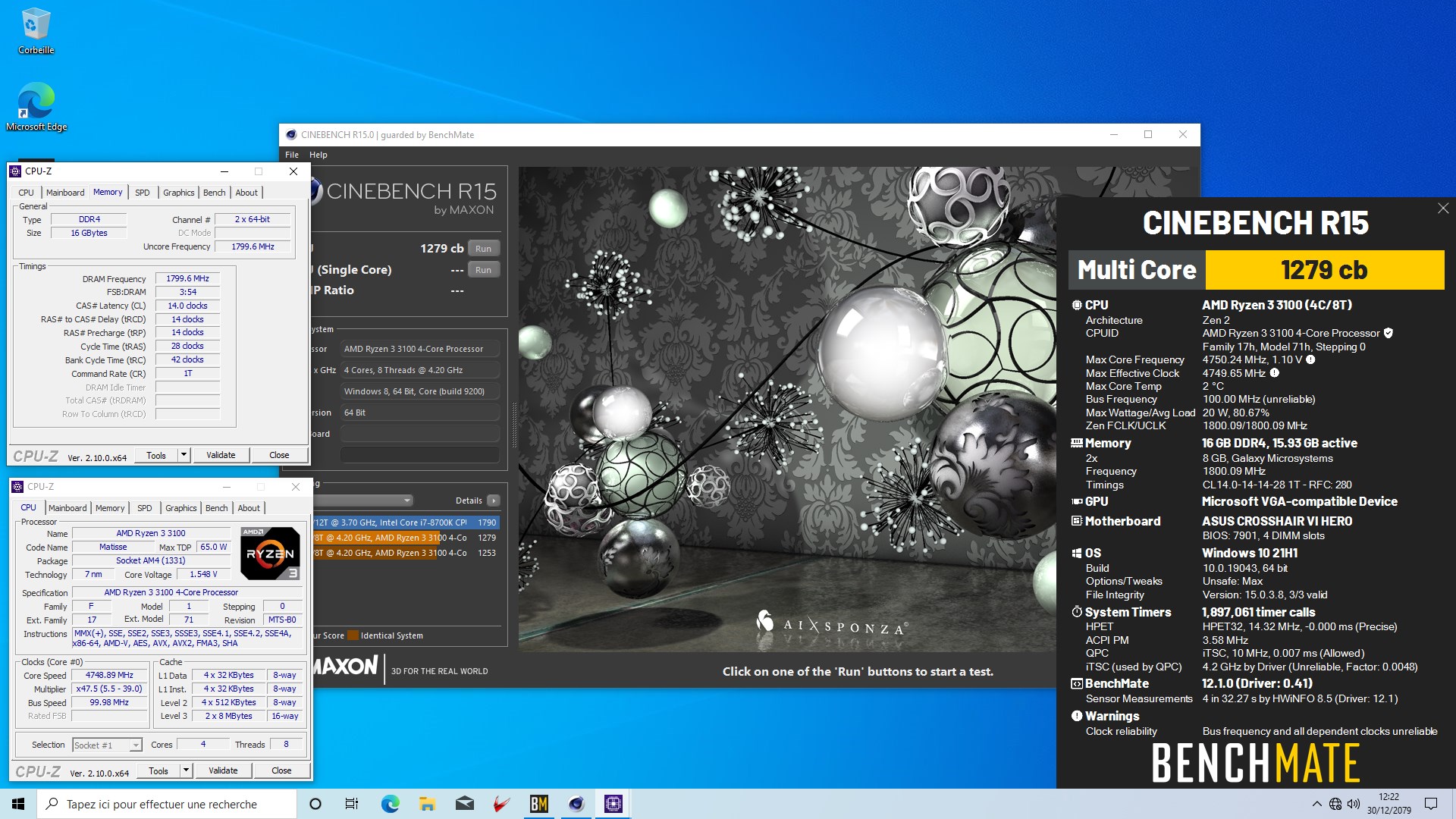Open the Help menu in Cinebench
This screenshot has height=819, width=1456.
click(x=318, y=155)
